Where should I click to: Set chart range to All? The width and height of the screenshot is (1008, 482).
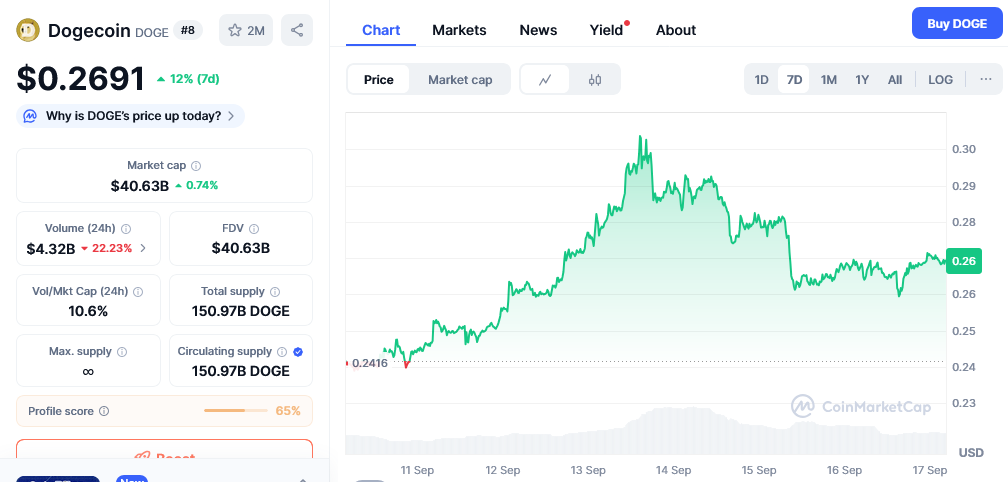pyautogui.click(x=895, y=80)
